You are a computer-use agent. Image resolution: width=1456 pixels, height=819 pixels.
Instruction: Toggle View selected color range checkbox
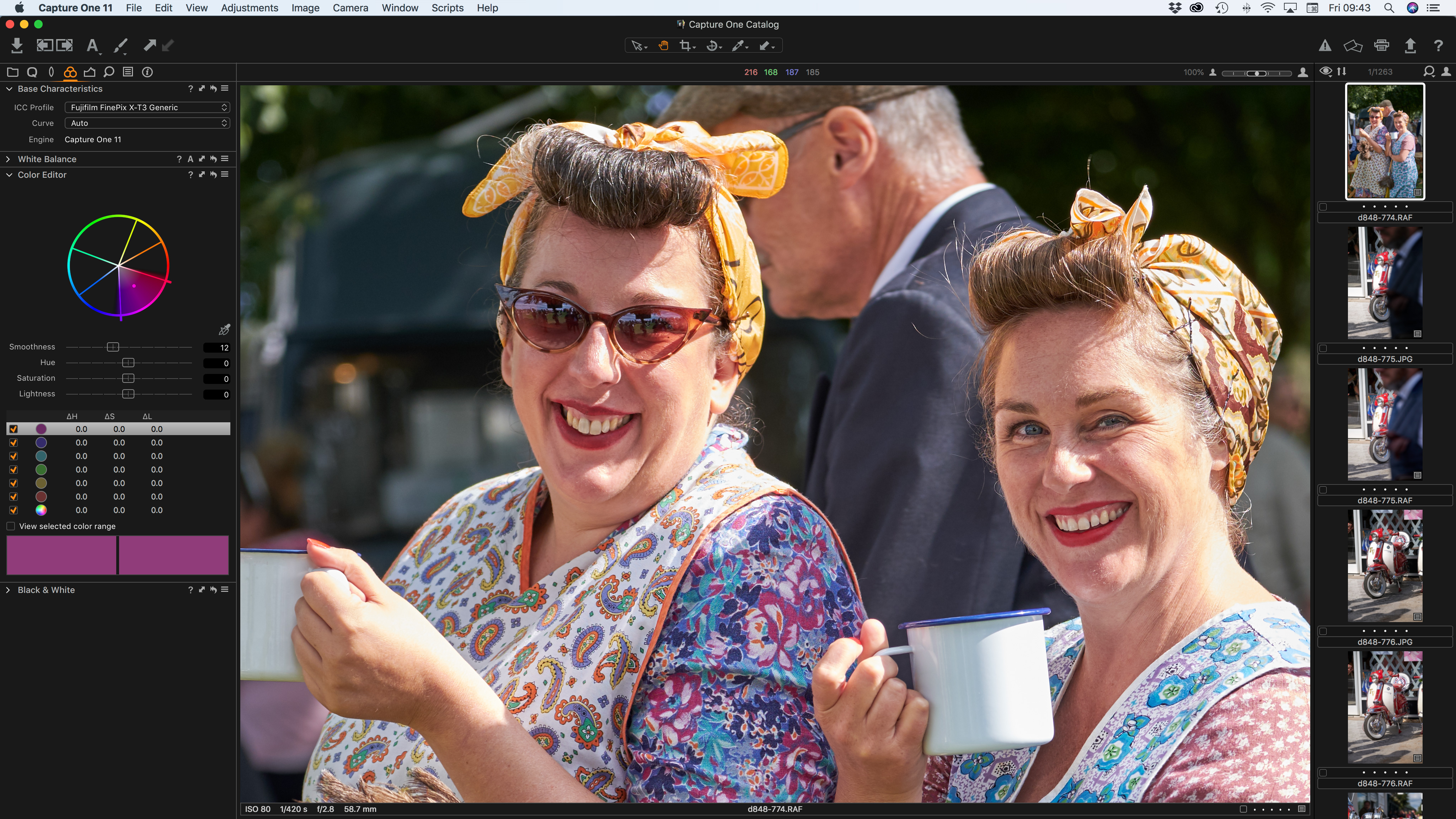coord(11,525)
